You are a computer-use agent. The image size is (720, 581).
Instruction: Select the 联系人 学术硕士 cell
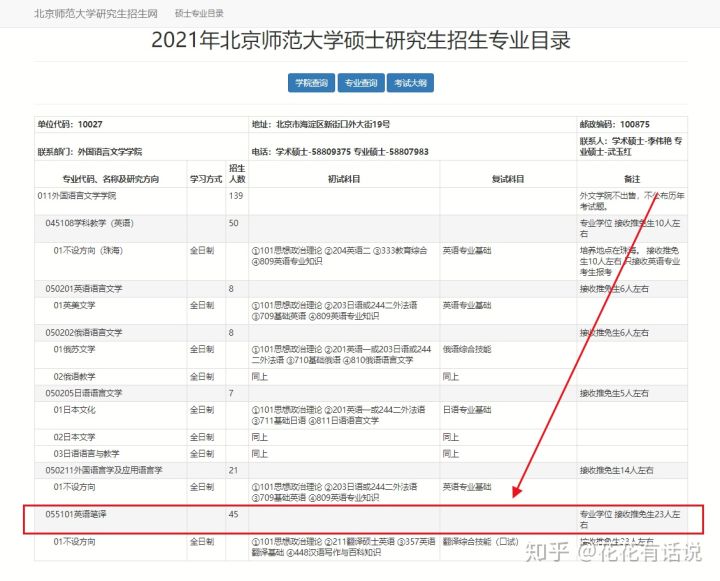[632, 147]
